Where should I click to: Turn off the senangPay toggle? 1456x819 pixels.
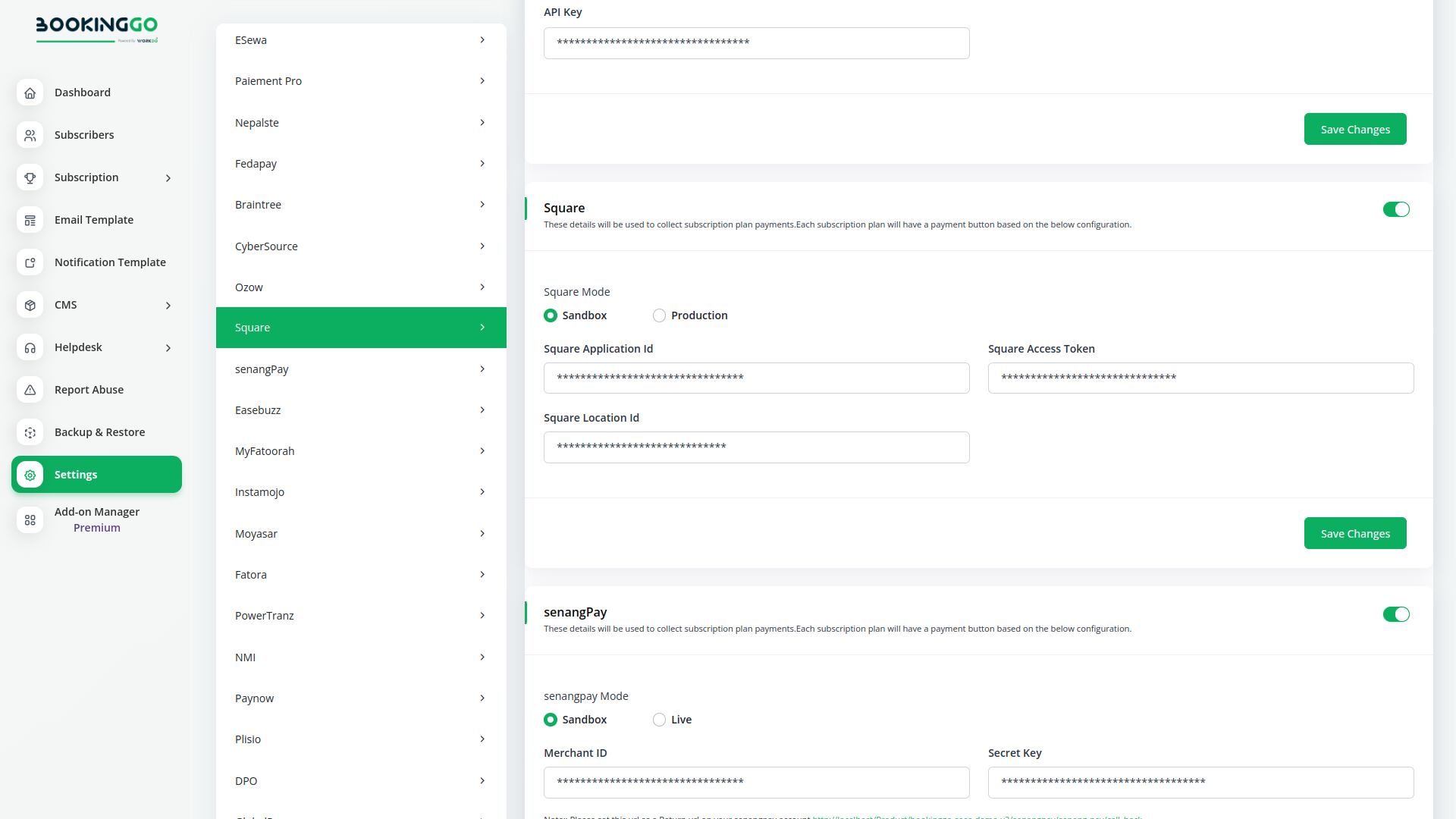[1395, 614]
